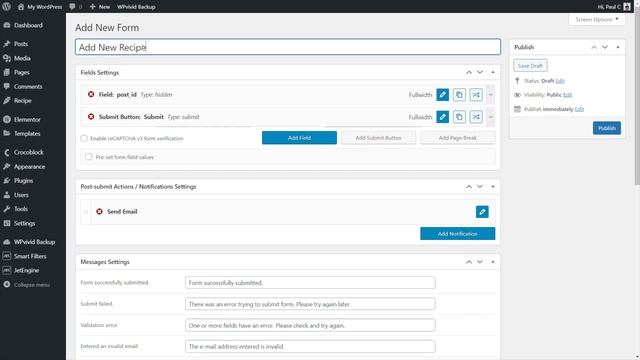Move Fields Settings panel up

coord(469,72)
